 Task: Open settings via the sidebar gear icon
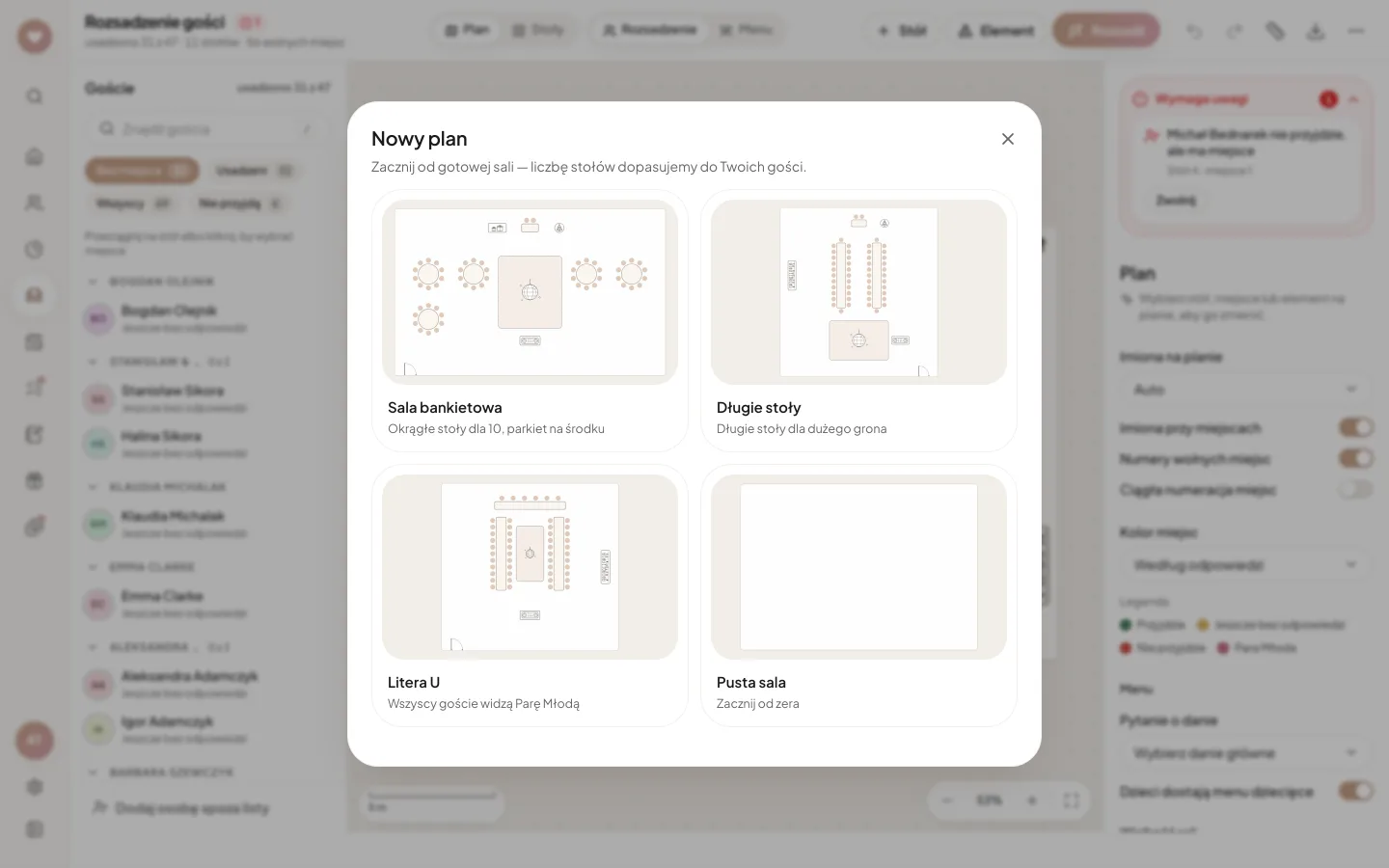tap(35, 787)
